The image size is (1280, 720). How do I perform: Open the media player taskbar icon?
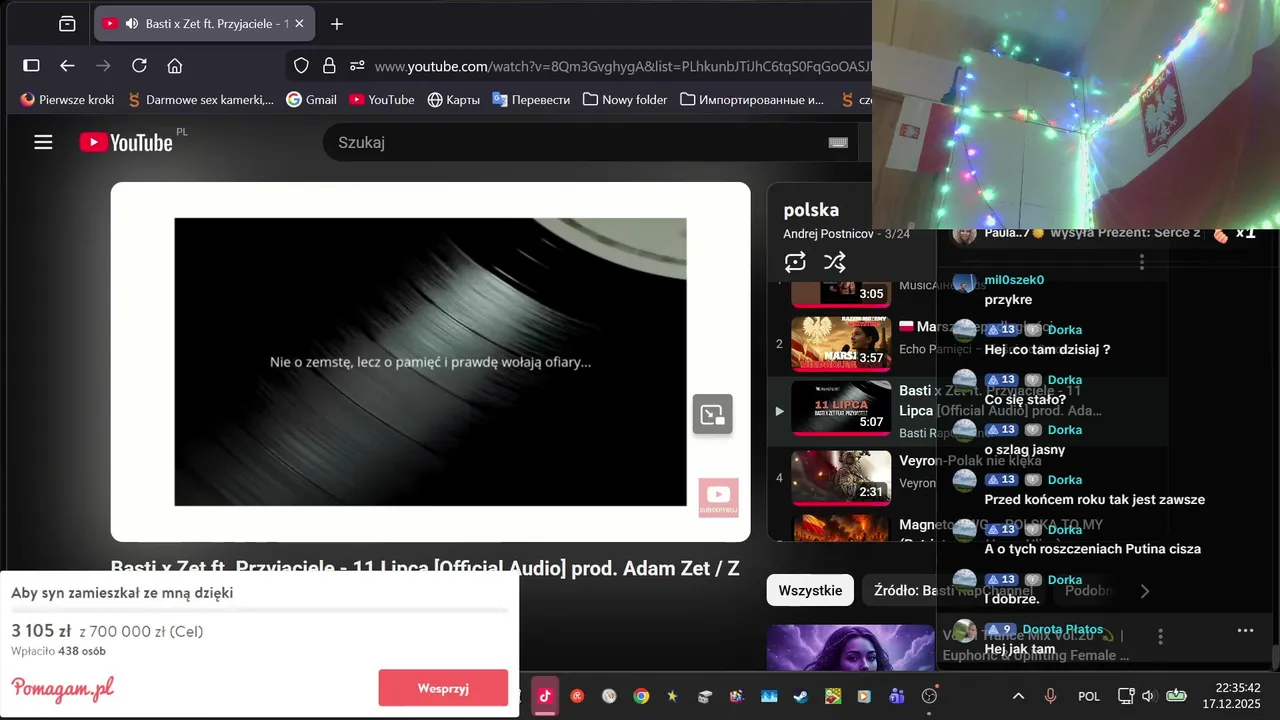(865, 696)
